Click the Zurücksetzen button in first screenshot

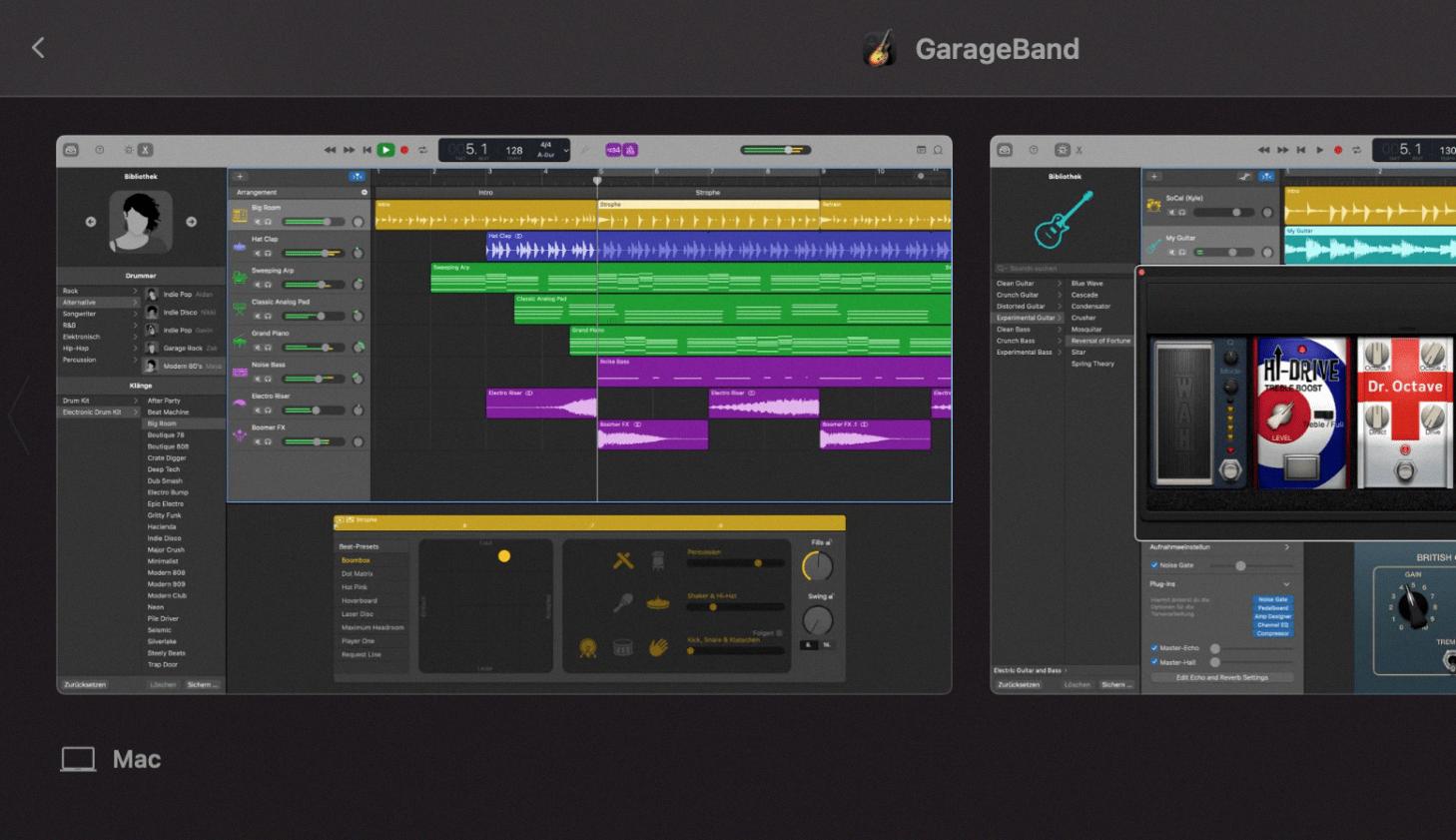coord(85,685)
